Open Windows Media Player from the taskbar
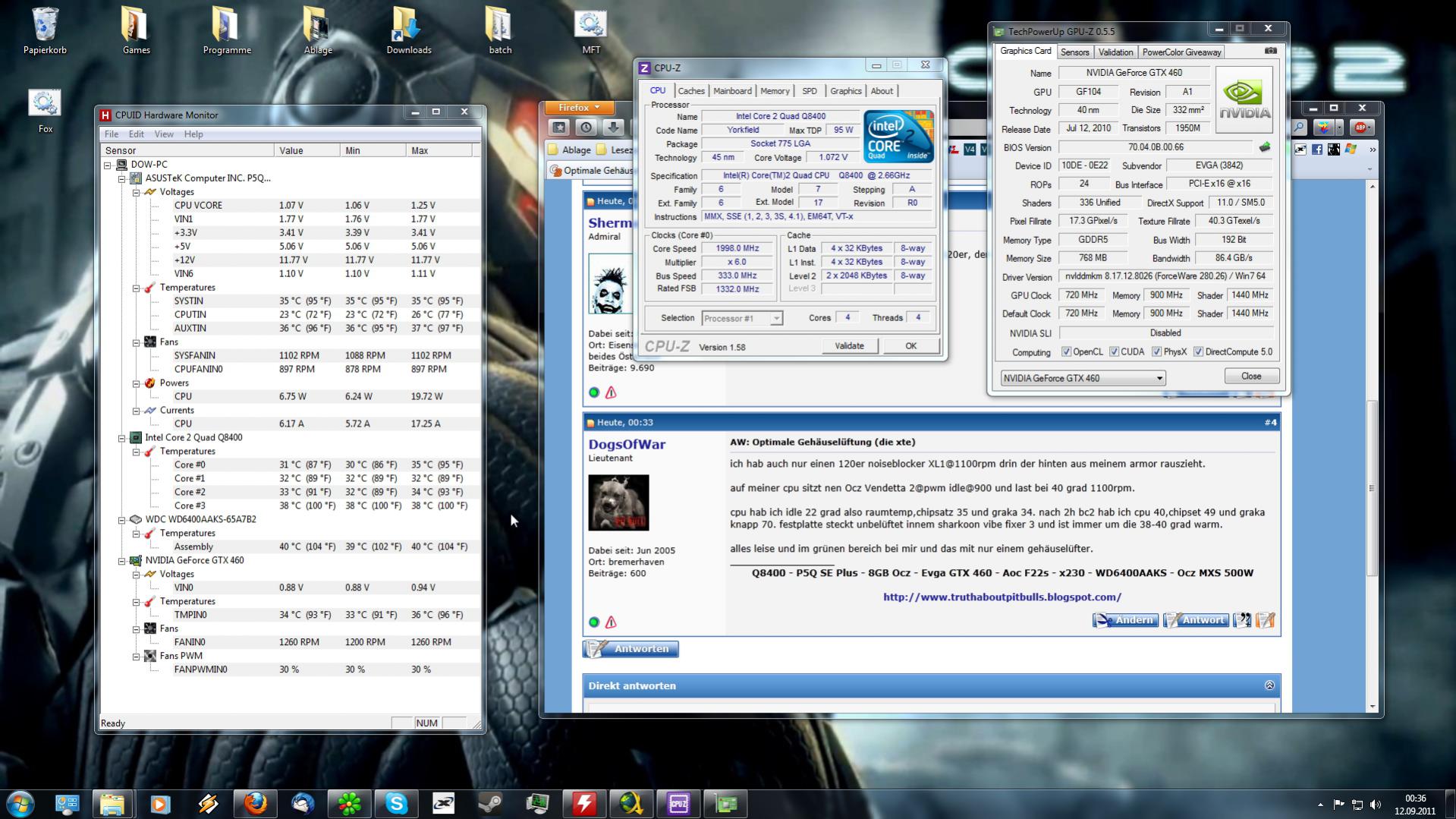Image resolution: width=1456 pixels, height=819 pixels. coord(160,803)
